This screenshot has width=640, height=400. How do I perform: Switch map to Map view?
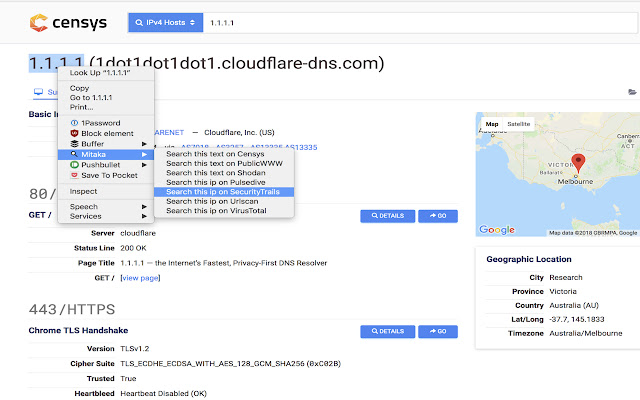point(491,124)
